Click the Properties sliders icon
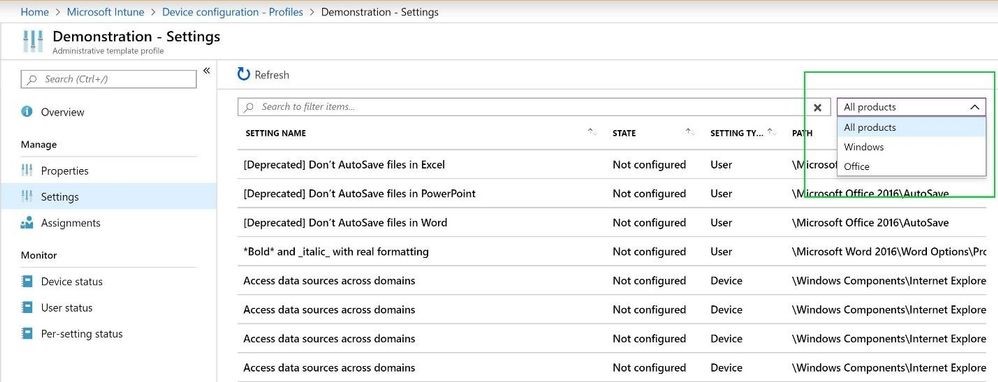 click(x=27, y=171)
